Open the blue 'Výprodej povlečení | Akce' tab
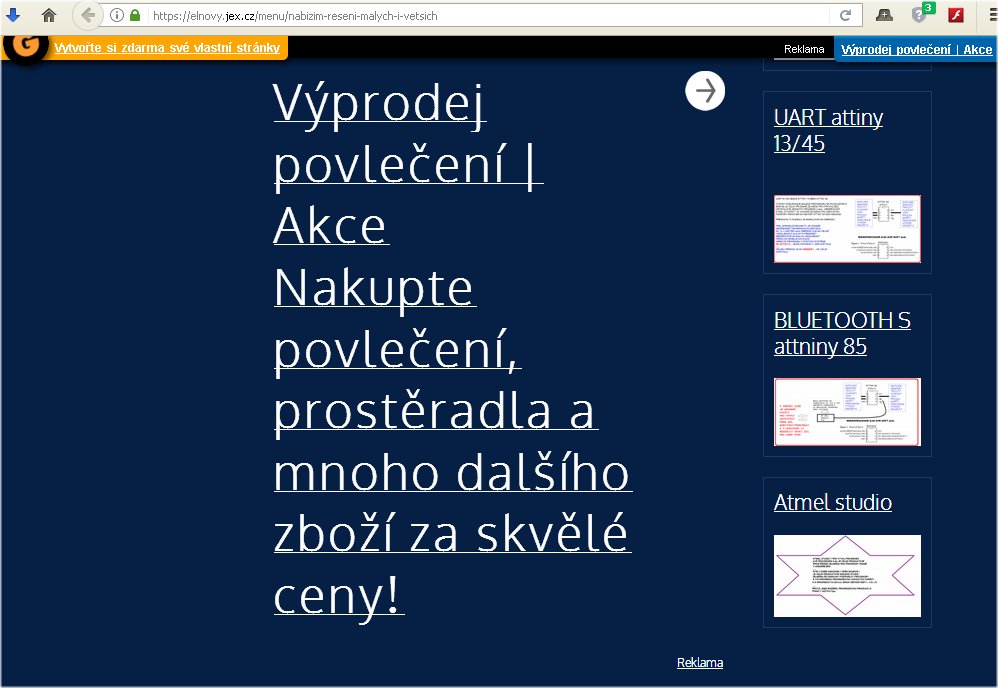 pyautogui.click(x=916, y=49)
